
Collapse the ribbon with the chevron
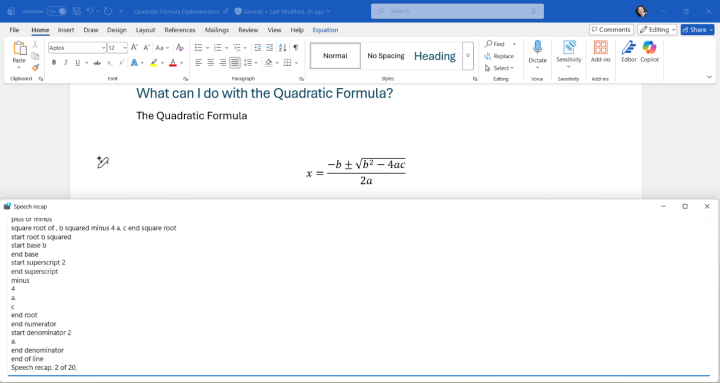(x=709, y=77)
